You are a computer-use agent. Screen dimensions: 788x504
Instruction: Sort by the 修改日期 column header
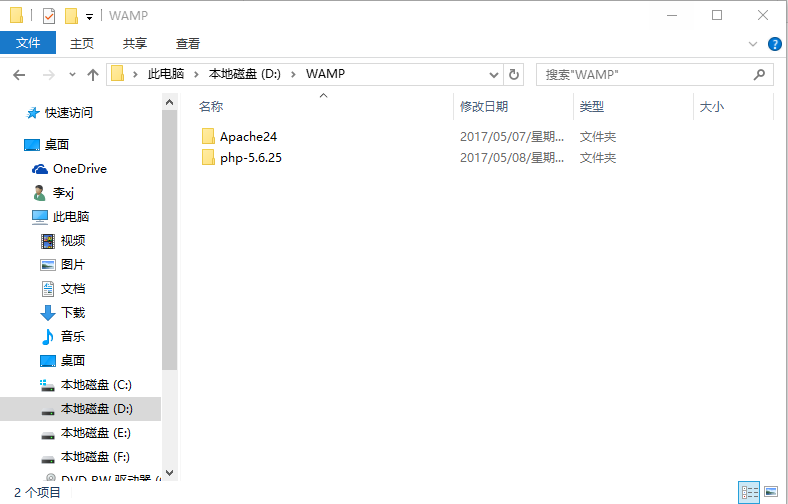pos(483,107)
